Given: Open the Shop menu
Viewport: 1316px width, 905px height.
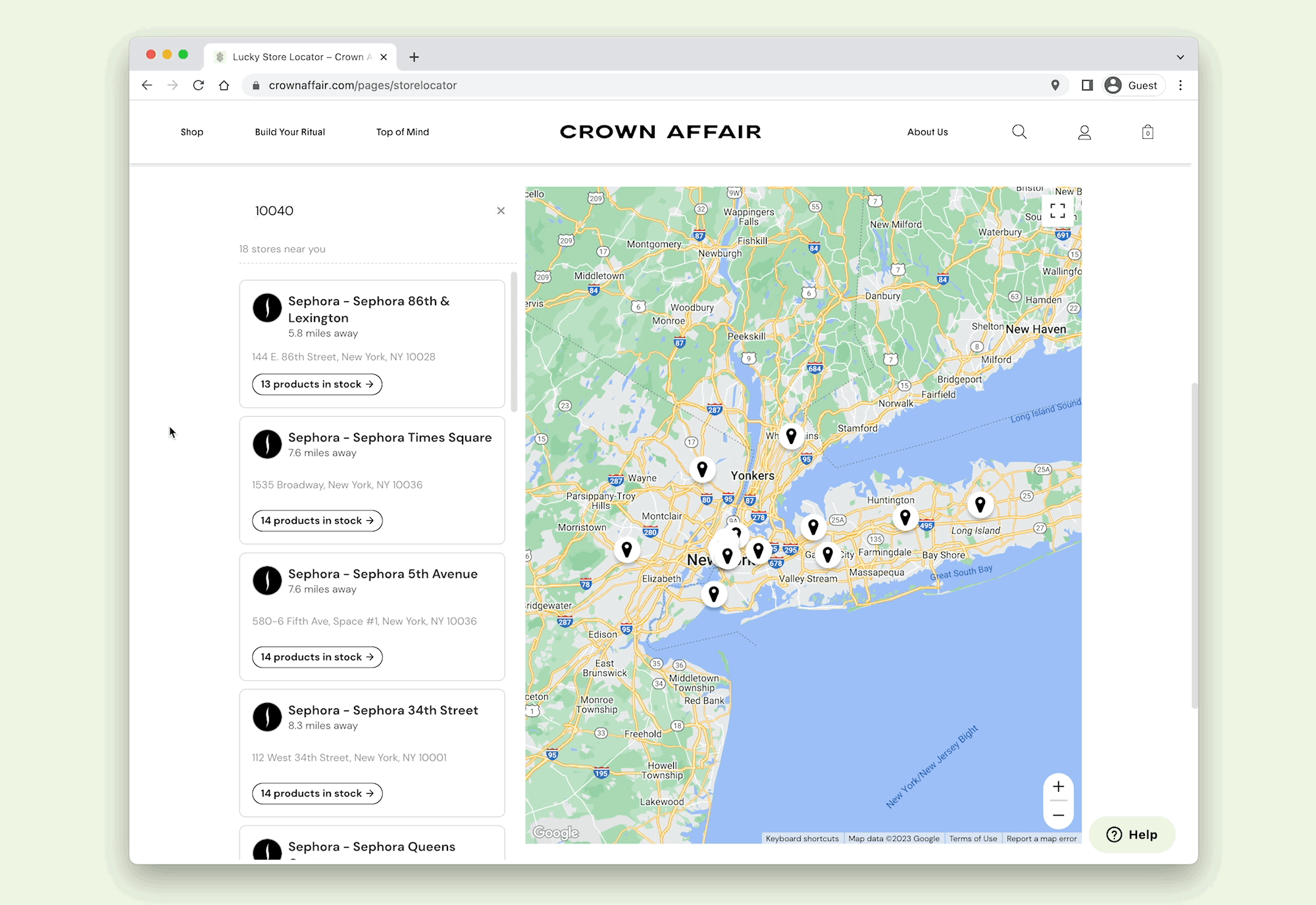Looking at the screenshot, I should [x=191, y=132].
